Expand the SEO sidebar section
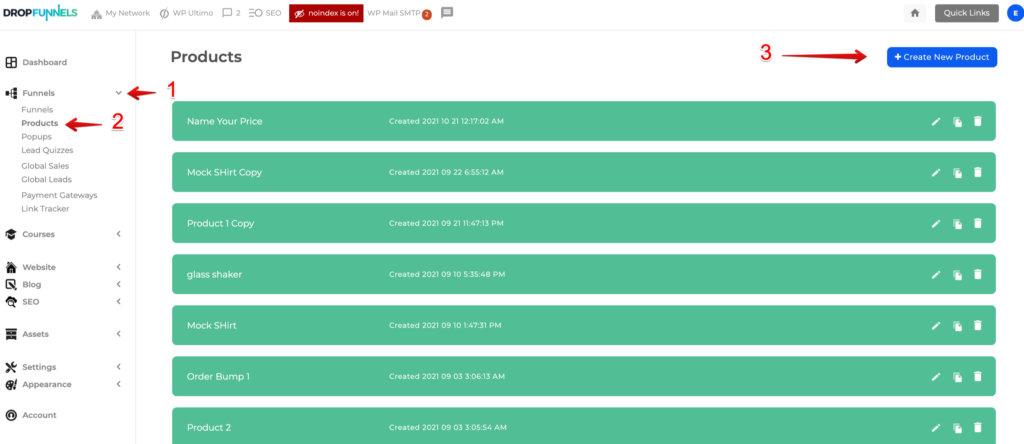The height and width of the screenshot is (444, 1024). pyautogui.click(x=118, y=302)
